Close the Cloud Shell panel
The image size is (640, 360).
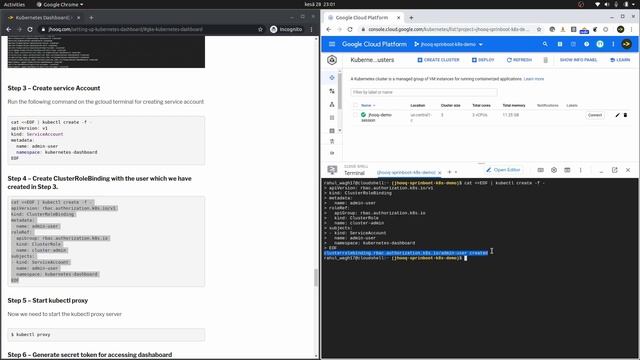click(628, 170)
